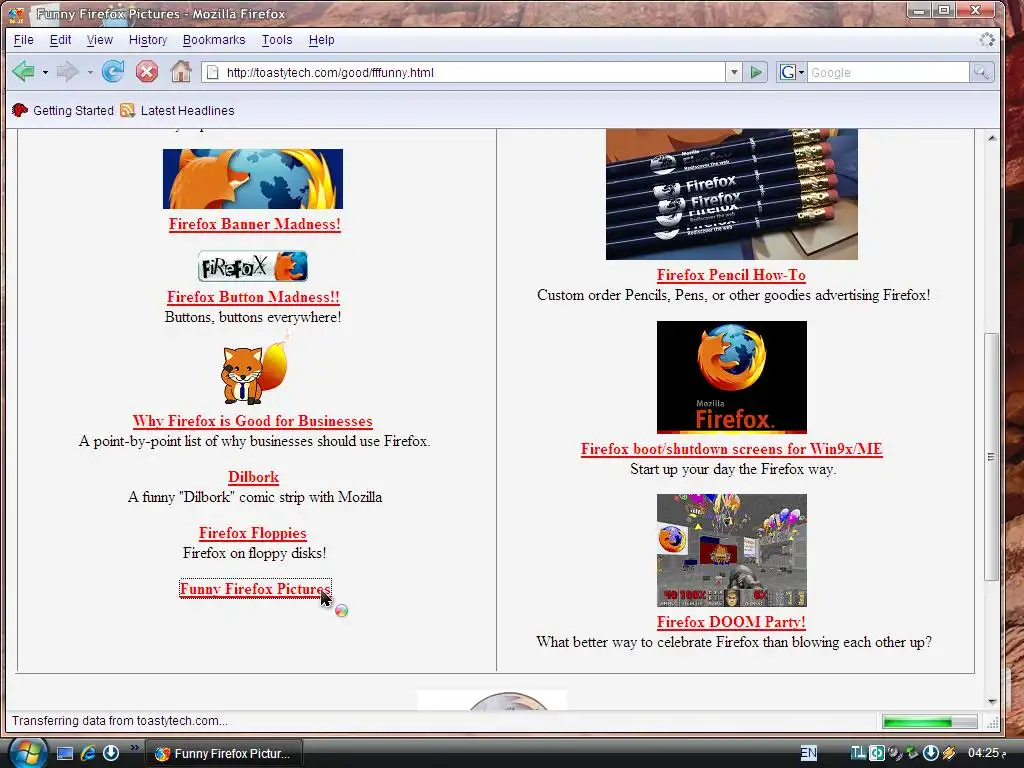Open the View menu
This screenshot has width=1024, height=768.
(x=99, y=40)
